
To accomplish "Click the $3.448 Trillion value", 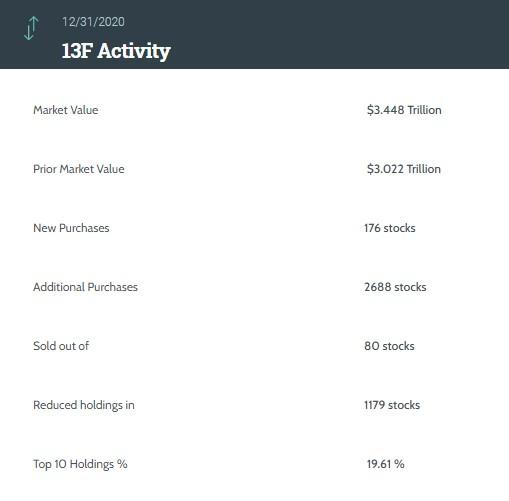I will 404,110.
